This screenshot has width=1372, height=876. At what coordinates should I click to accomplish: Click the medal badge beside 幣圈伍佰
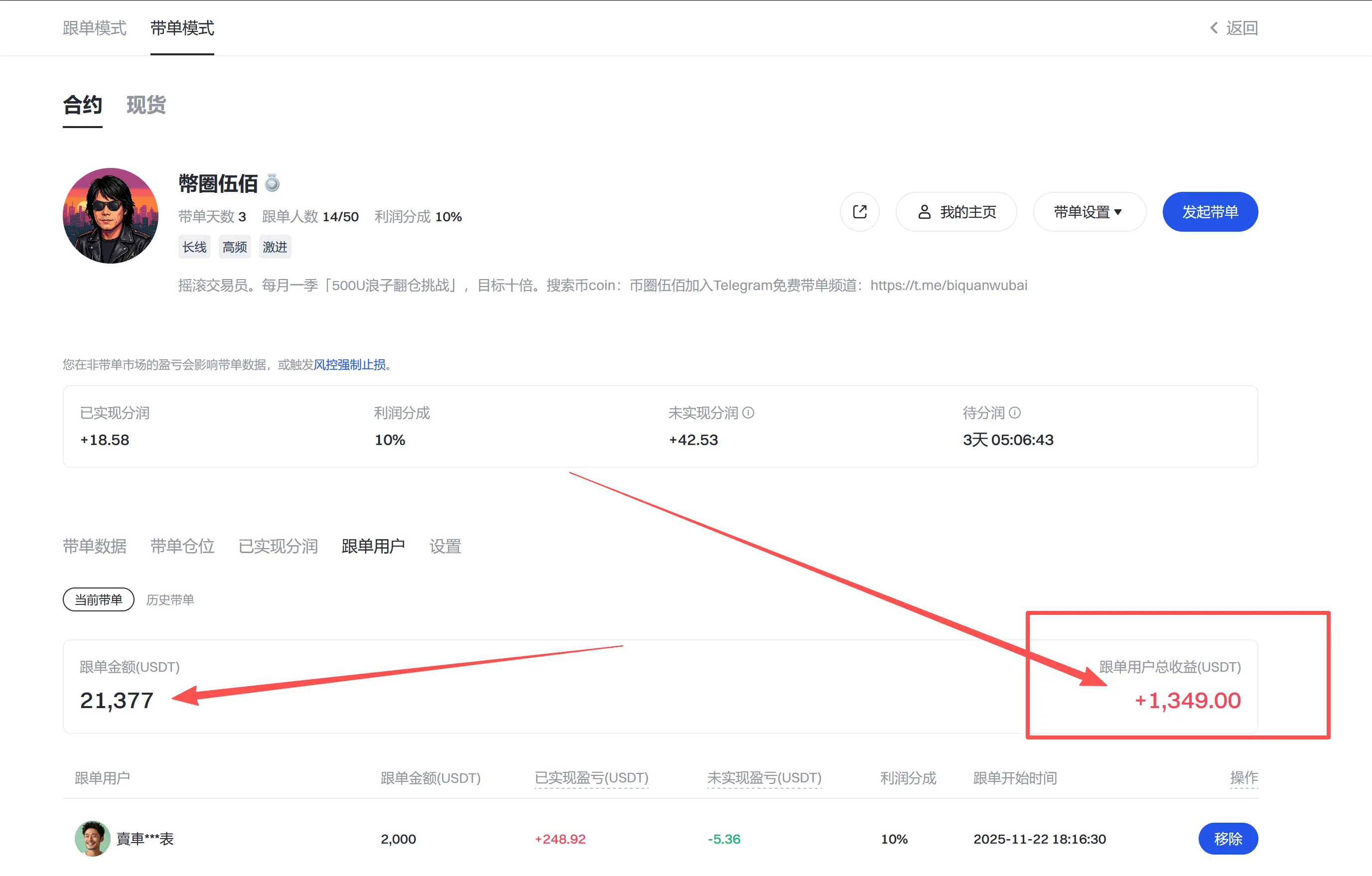tap(273, 183)
